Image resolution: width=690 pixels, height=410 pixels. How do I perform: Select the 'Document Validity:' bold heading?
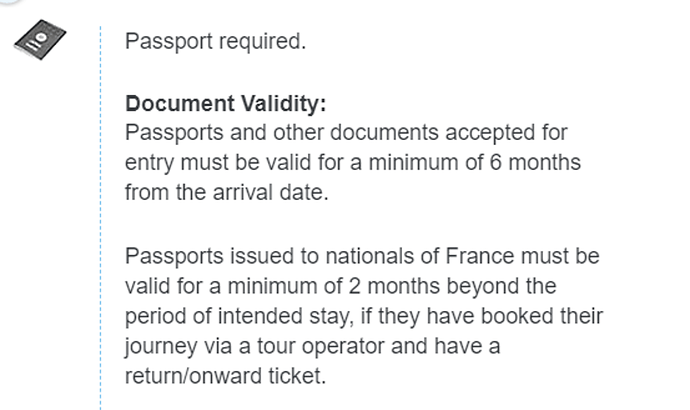(x=226, y=104)
